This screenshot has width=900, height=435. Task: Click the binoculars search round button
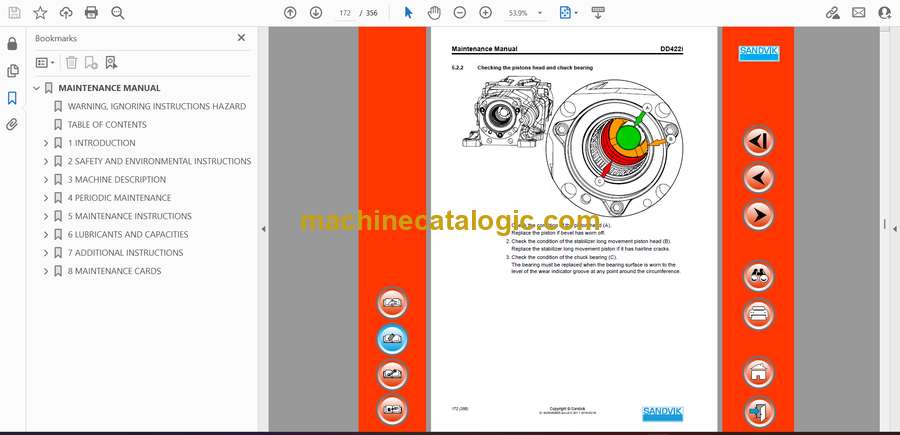click(x=758, y=276)
